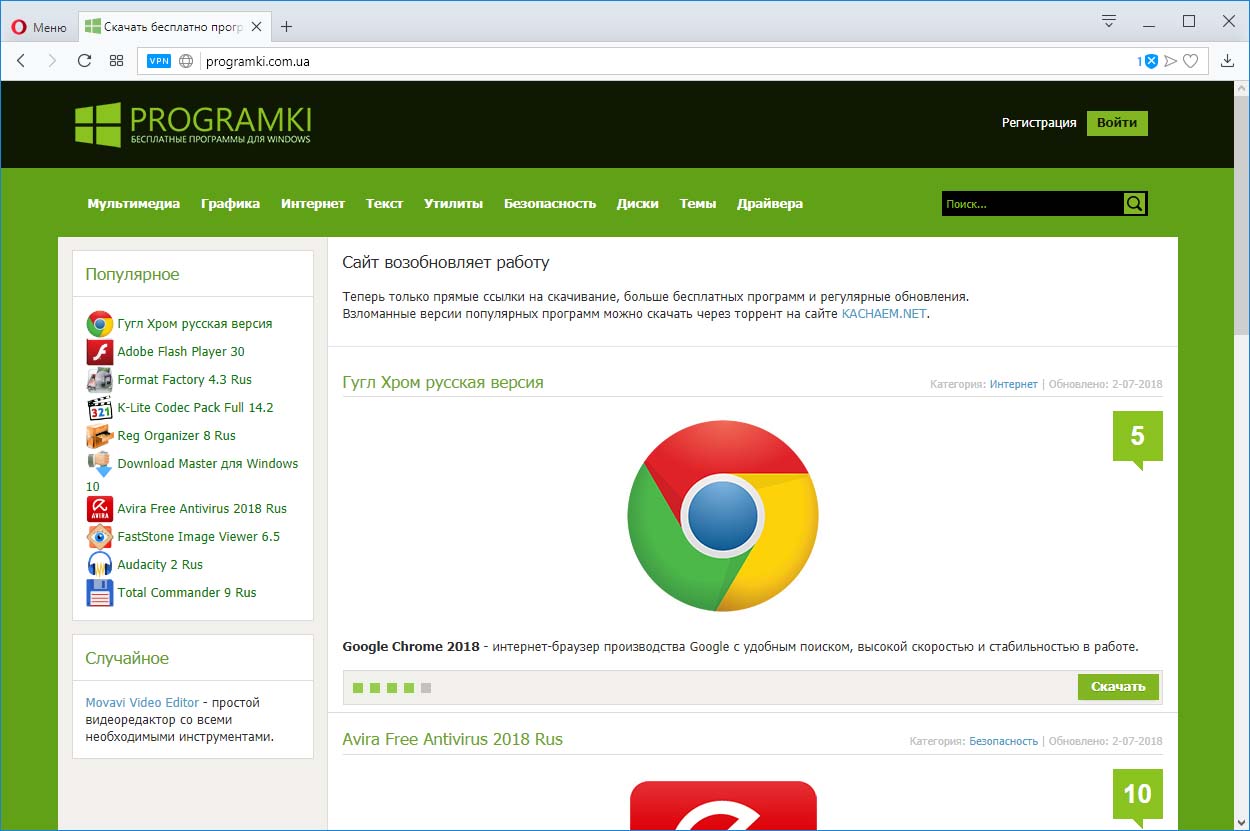This screenshot has width=1250, height=831.
Task: Click the send to My Flow icon
Action: pos(1171,61)
